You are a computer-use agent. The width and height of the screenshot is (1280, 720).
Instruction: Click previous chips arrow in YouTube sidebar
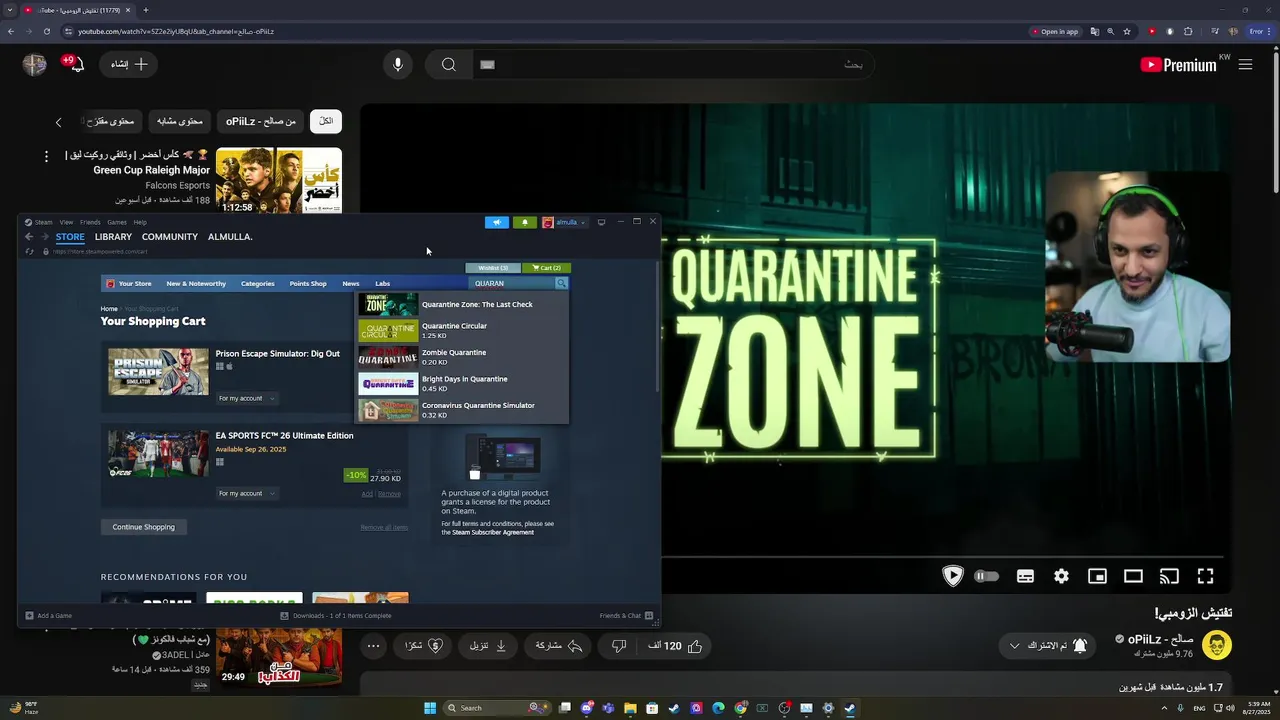(x=58, y=122)
